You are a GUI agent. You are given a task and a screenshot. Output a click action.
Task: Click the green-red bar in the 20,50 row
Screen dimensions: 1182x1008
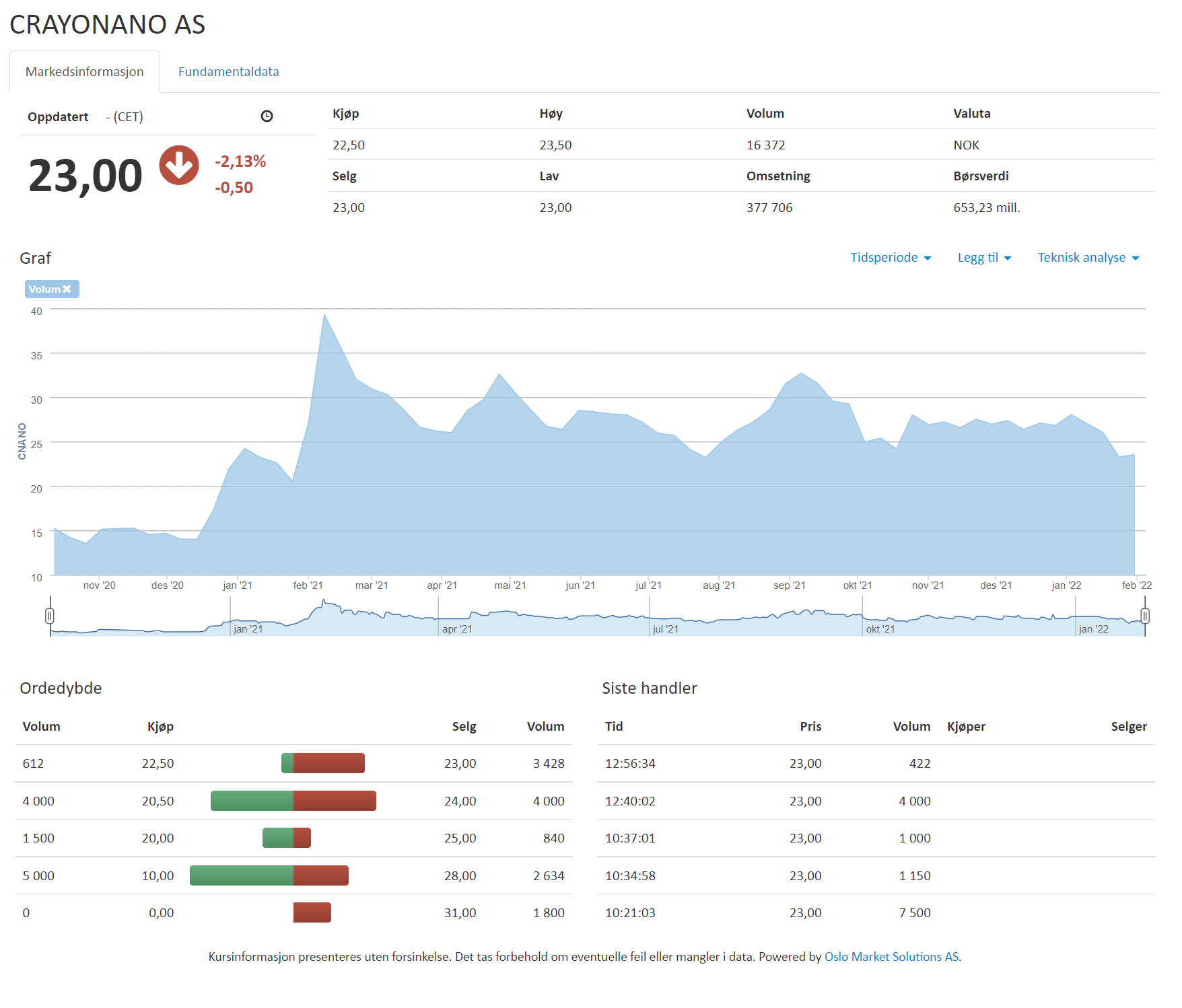coord(293,801)
